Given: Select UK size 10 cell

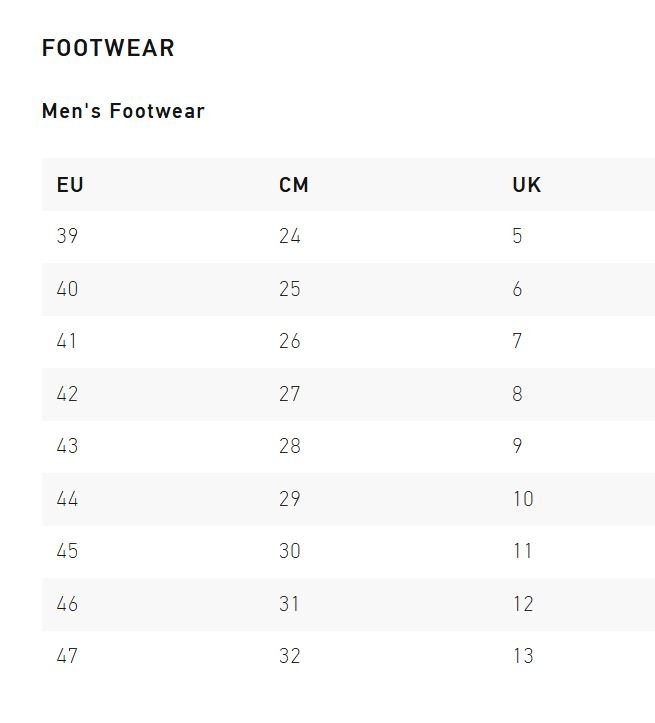Looking at the screenshot, I should click(x=523, y=499).
